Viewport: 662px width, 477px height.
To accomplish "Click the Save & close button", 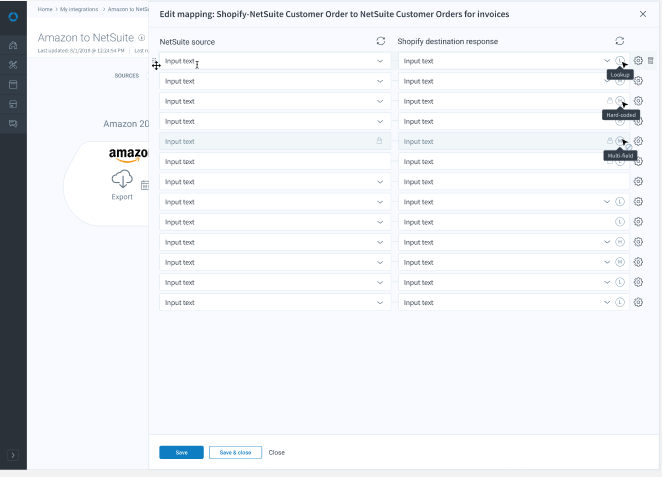I will [x=235, y=452].
